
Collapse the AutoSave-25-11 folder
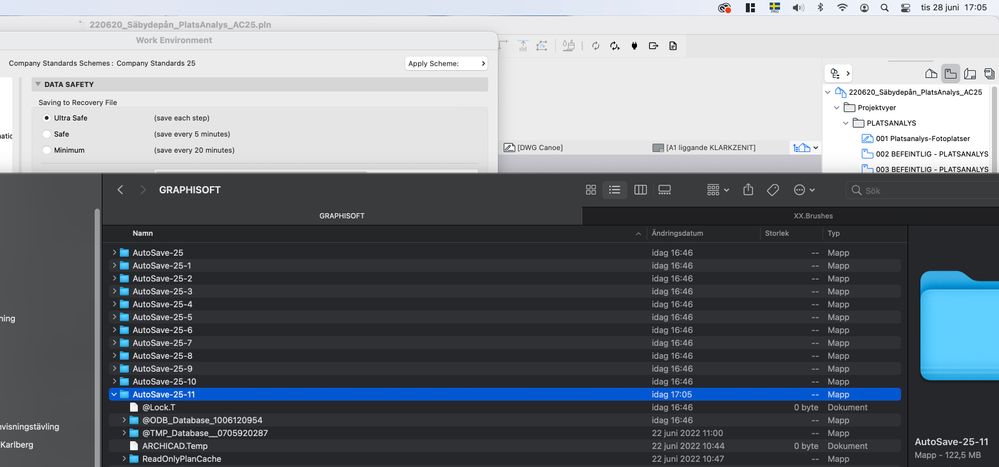point(114,394)
